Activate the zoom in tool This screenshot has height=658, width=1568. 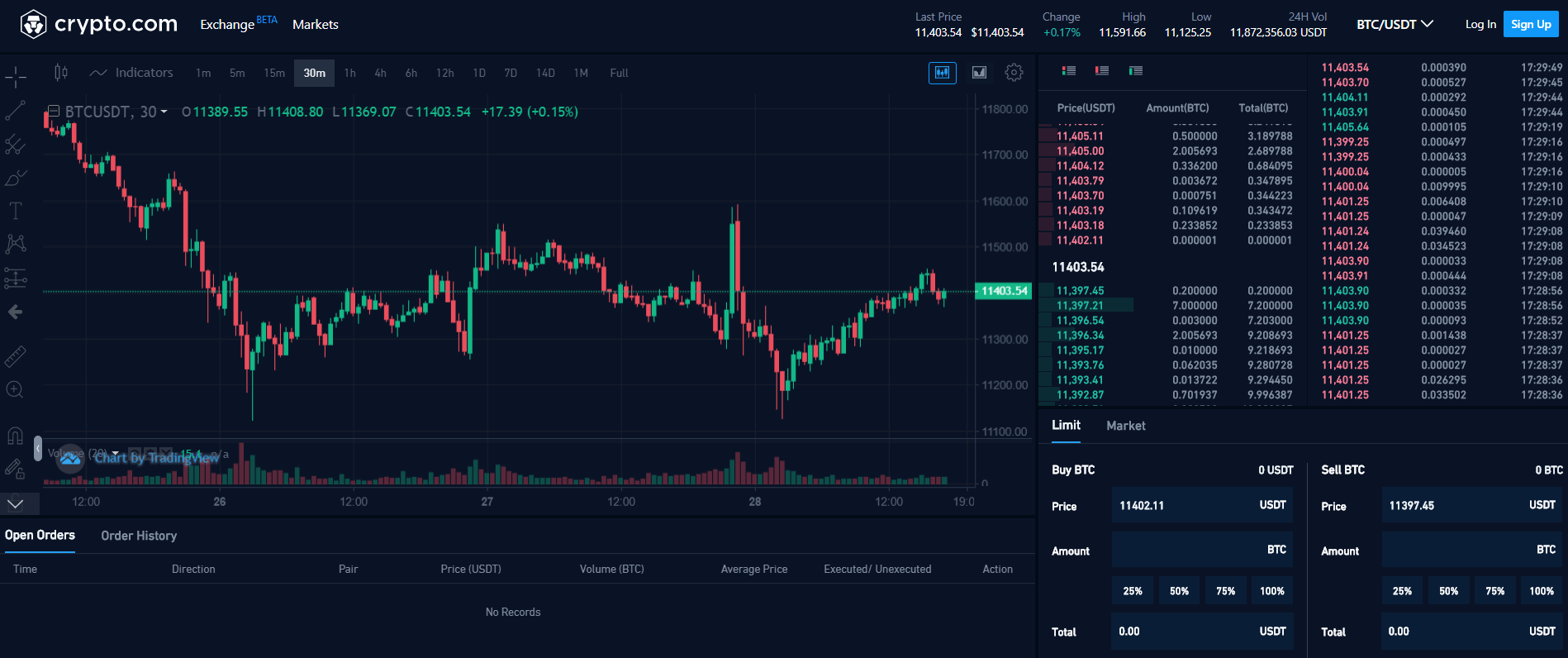[x=16, y=389]
